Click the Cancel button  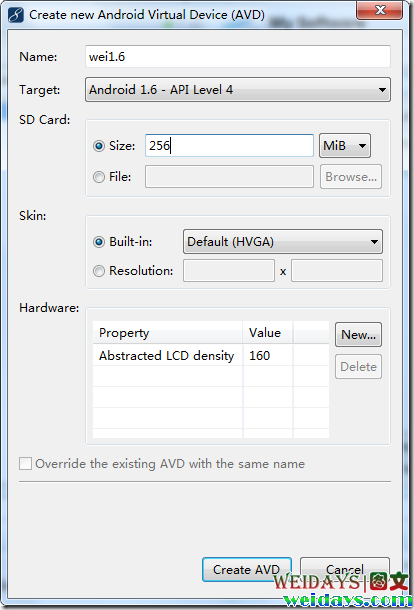coord(345,570)
